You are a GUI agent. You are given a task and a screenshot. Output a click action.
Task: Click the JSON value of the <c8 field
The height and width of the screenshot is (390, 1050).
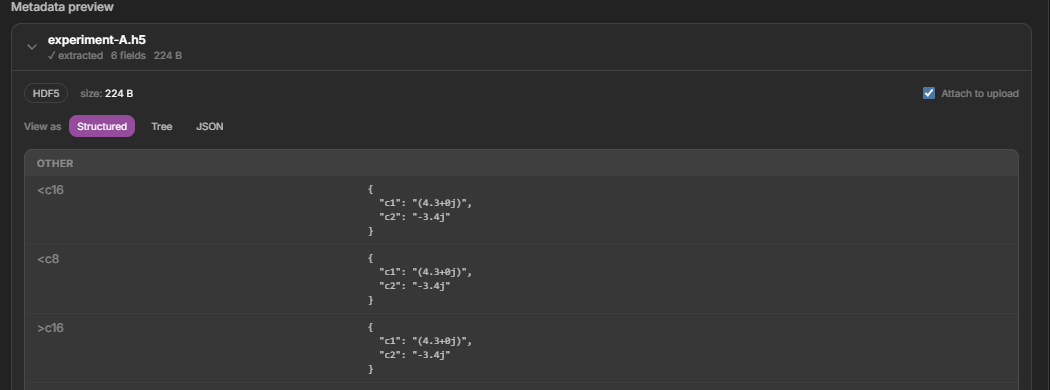pos(421,279)
